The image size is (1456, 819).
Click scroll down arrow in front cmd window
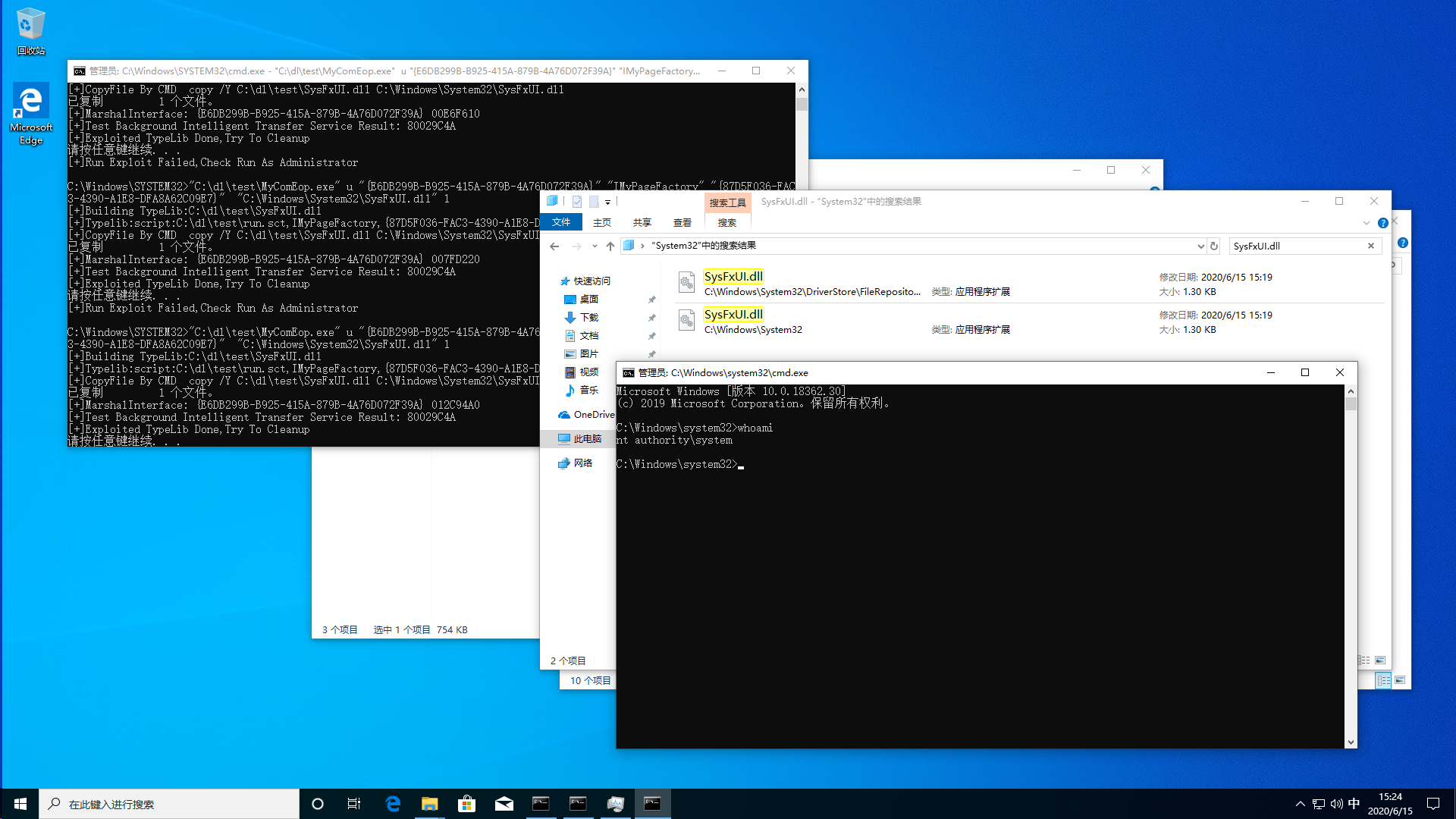click(x=1351, y=742)
